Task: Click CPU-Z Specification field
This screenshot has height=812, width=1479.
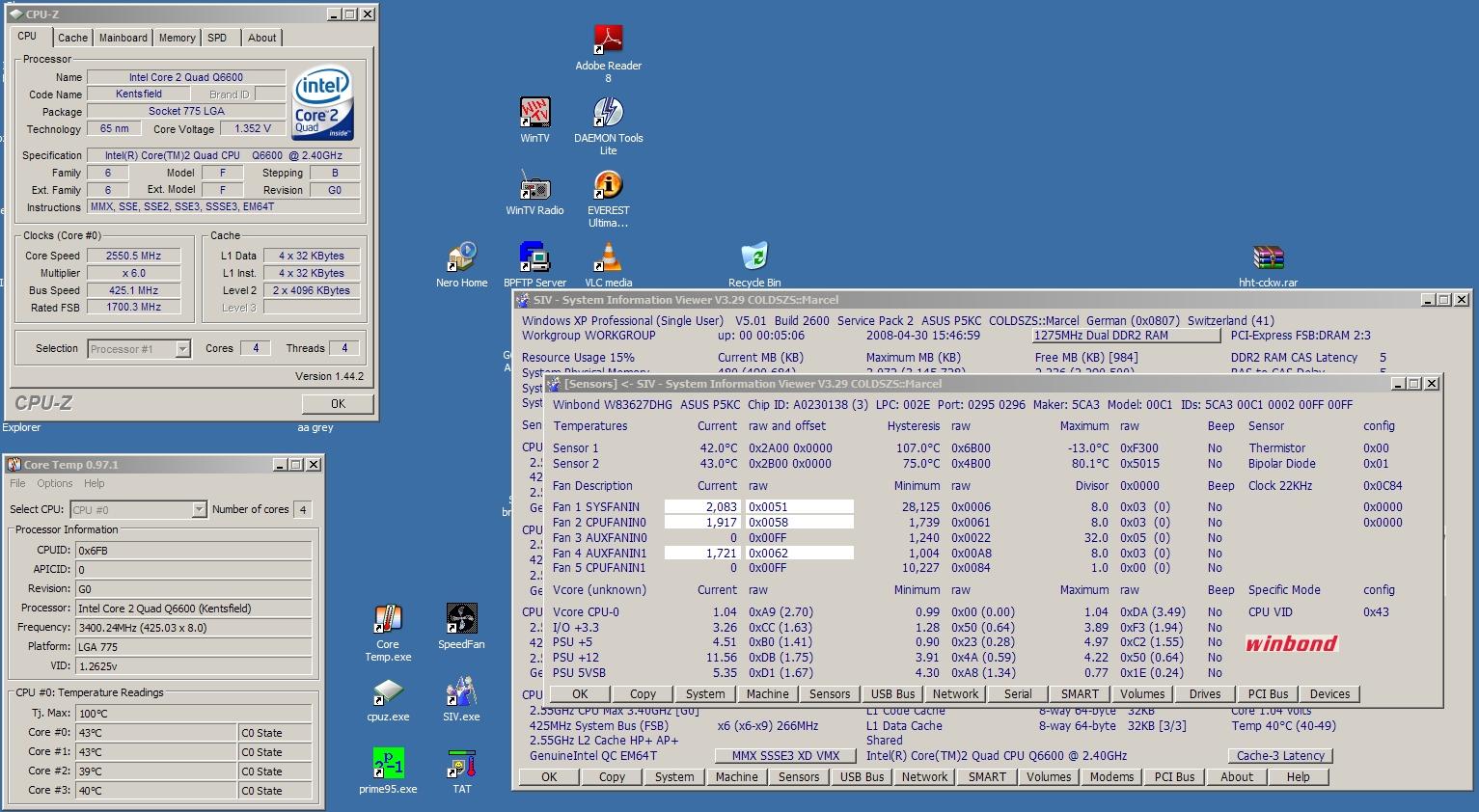Action: coord(224,155)
